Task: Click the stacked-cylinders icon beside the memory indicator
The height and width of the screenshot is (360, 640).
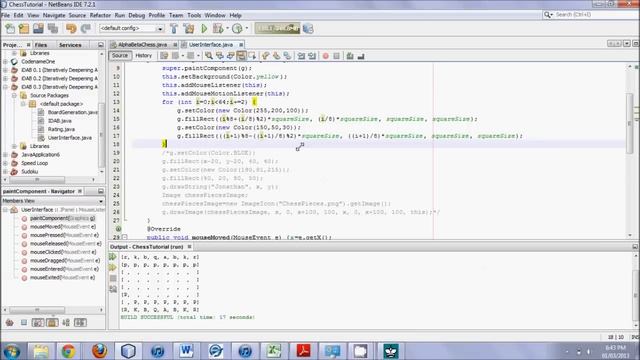Action: point(308,29)
